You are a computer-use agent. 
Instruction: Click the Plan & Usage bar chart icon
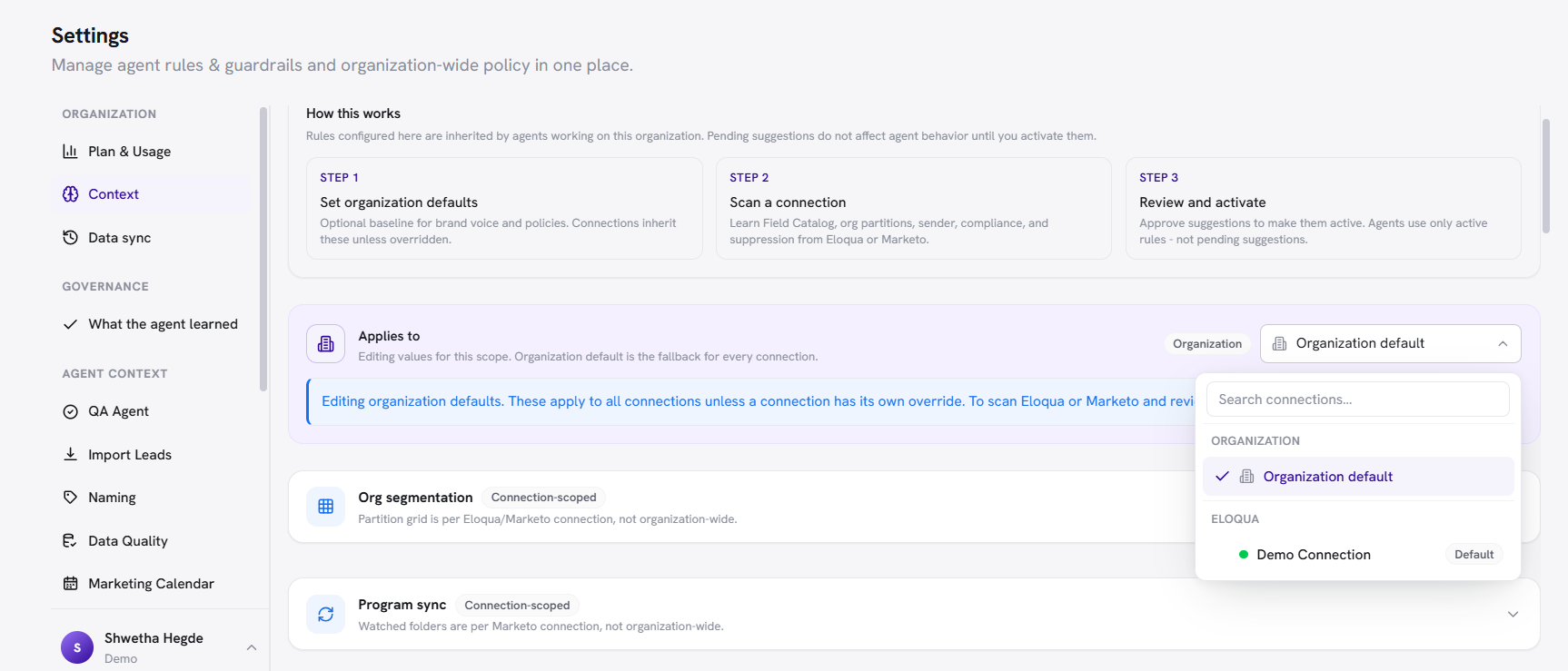[x=70, y=152]
